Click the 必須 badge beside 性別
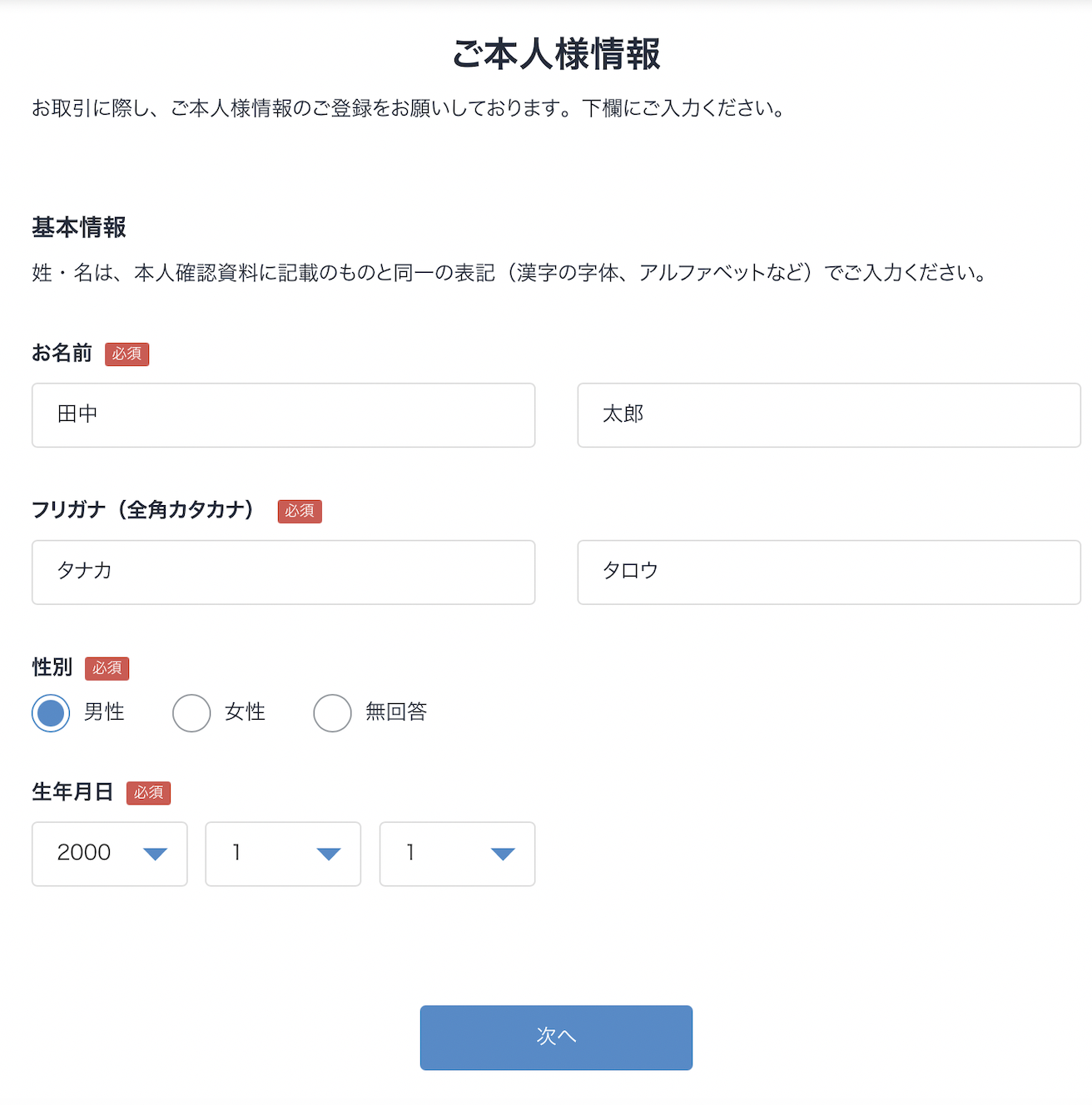Screen dimensions: 1092x1105 (107, 668)
